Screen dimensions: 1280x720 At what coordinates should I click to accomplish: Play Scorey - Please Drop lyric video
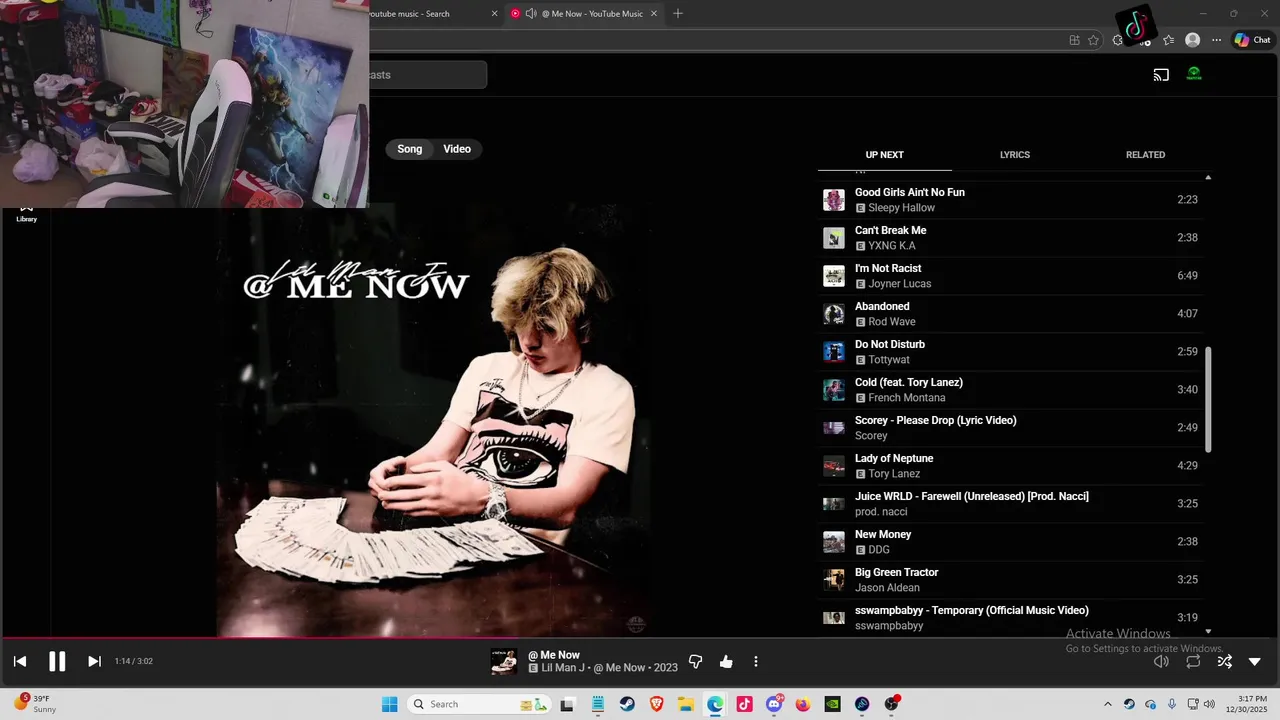tap(1010, 428)
